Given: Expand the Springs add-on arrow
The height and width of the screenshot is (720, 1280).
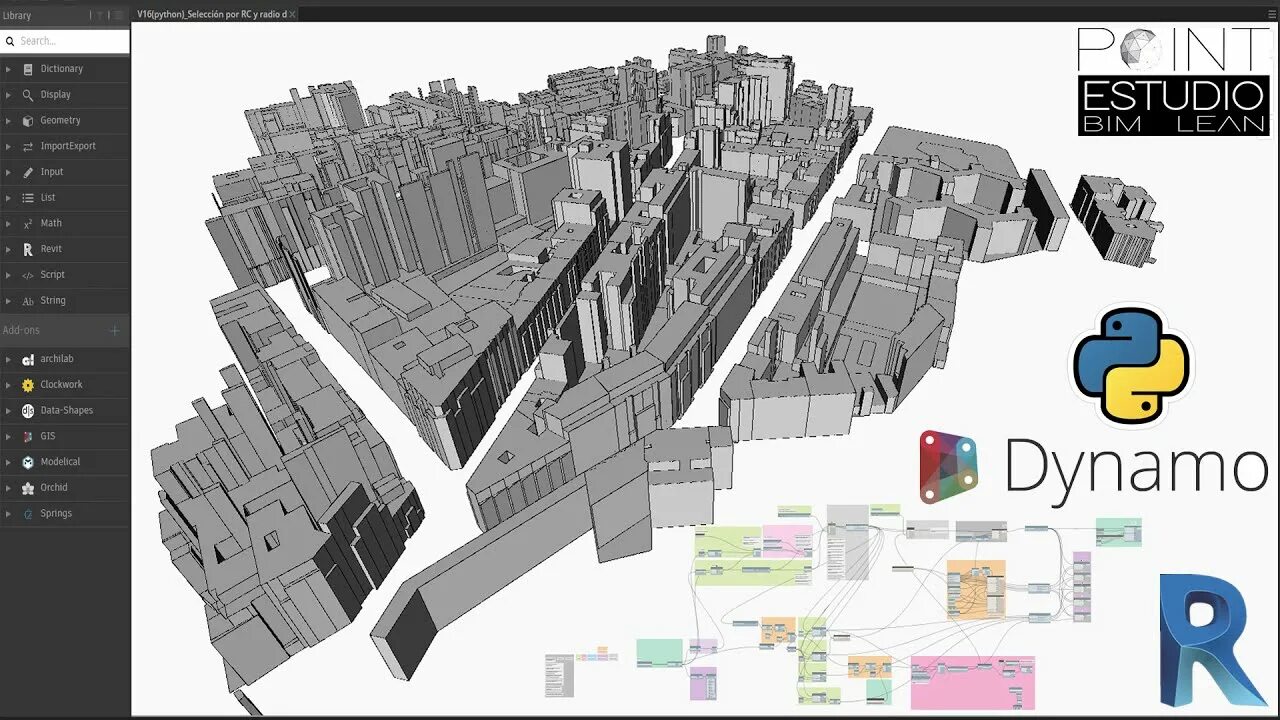Looking at the screenshot, I should 8,513.
